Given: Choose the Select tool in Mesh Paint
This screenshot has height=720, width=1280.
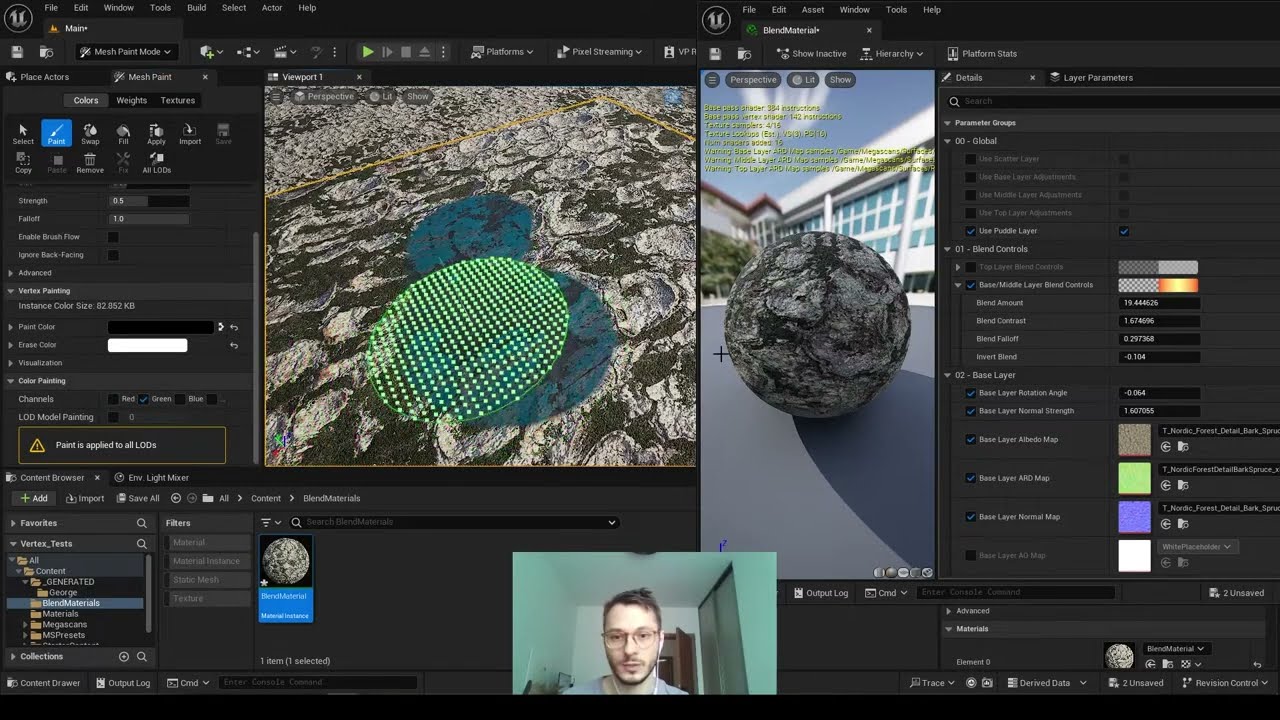Looking at the screenshot, I should (x=23, y=134).
